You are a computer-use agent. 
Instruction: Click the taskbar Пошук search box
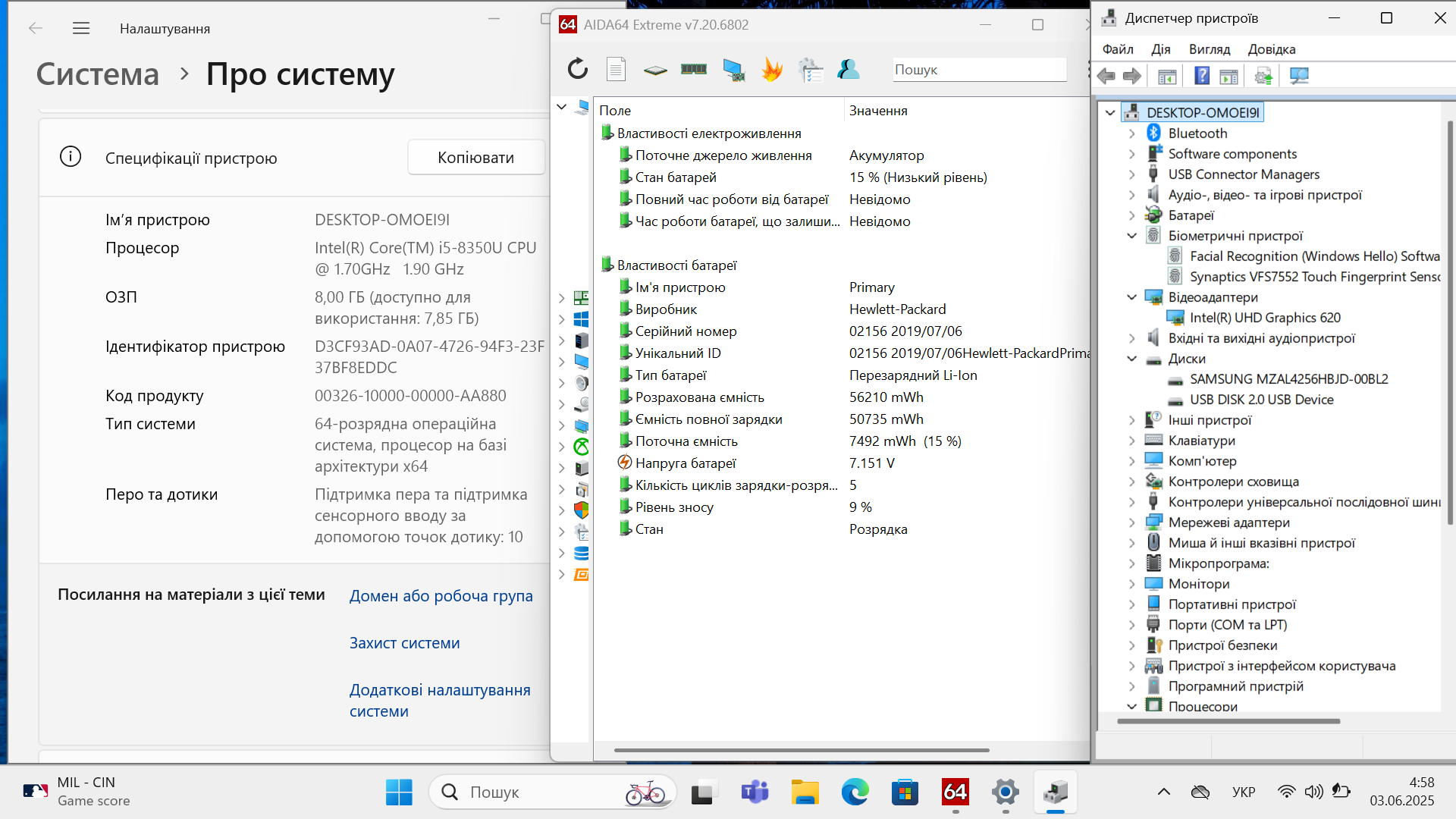pos(553,792)
